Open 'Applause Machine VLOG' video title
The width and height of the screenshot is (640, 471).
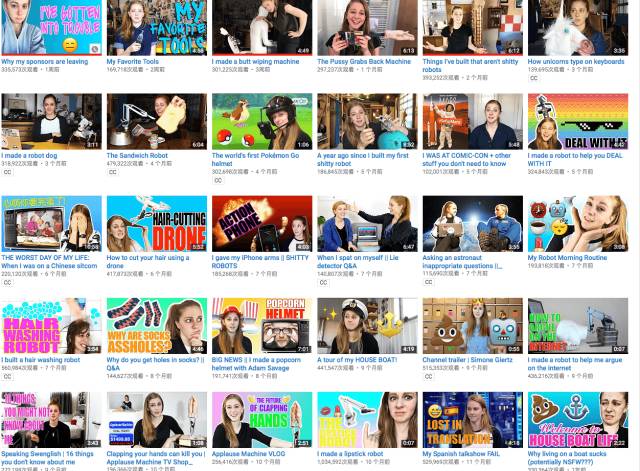coord(249,454)
